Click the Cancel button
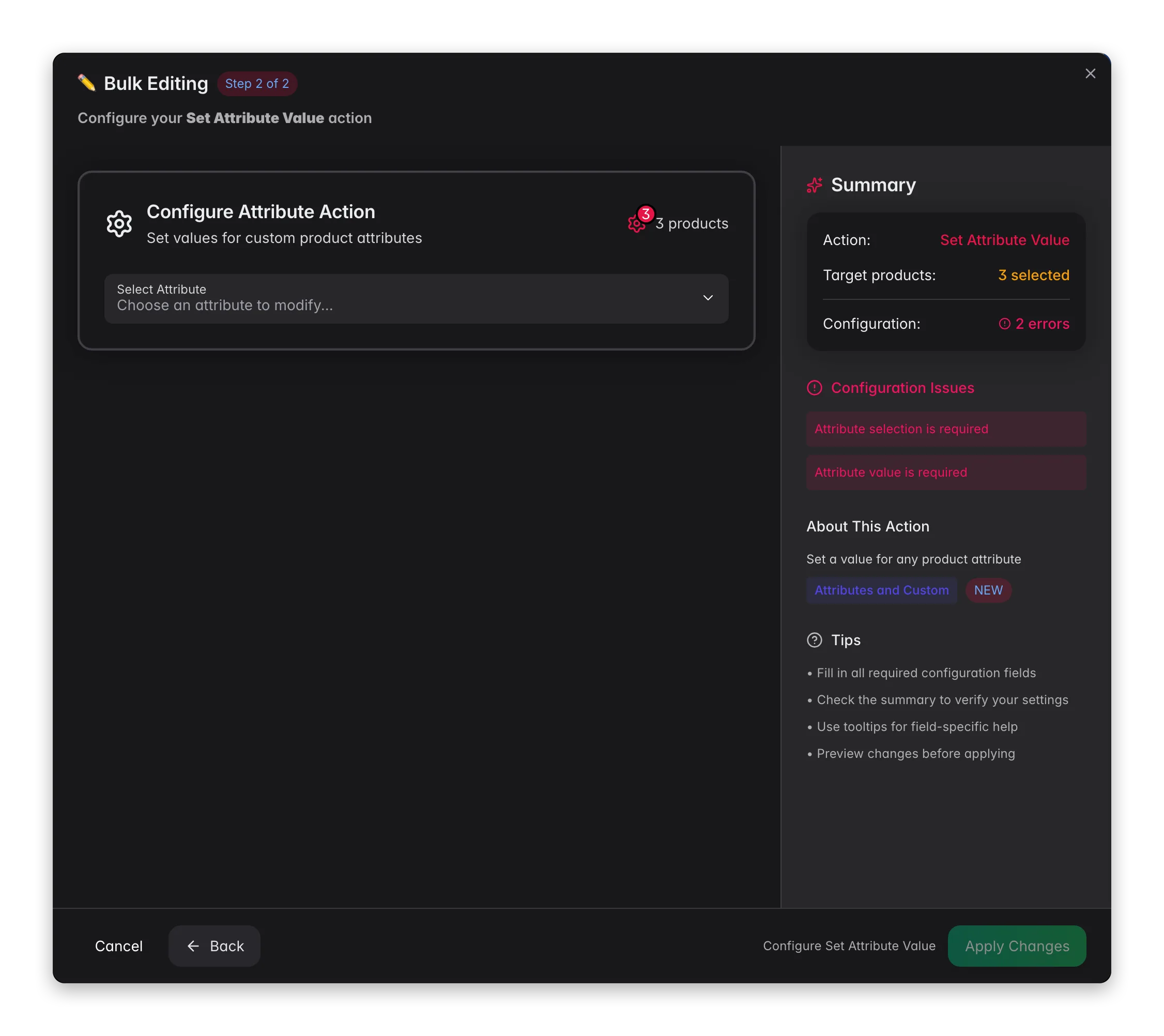Viewport: 1164px width, 1036px height. click(118, 946)
